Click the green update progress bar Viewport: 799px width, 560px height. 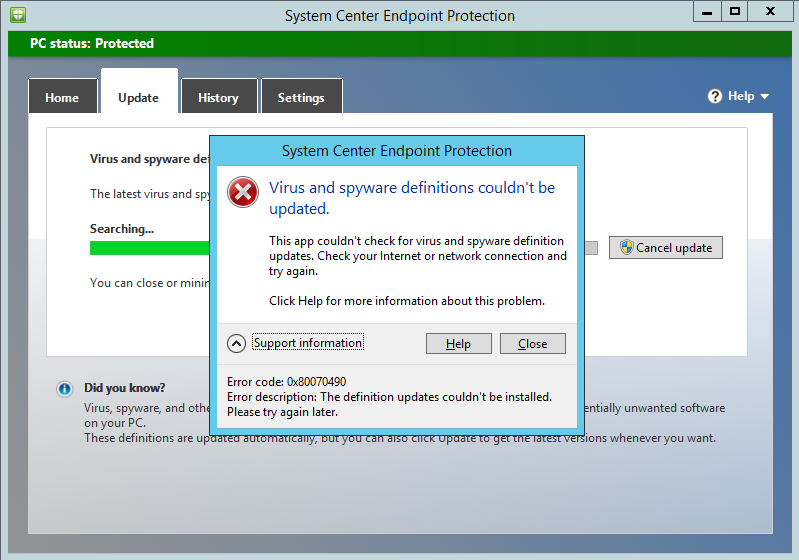(x=149, y=248)
